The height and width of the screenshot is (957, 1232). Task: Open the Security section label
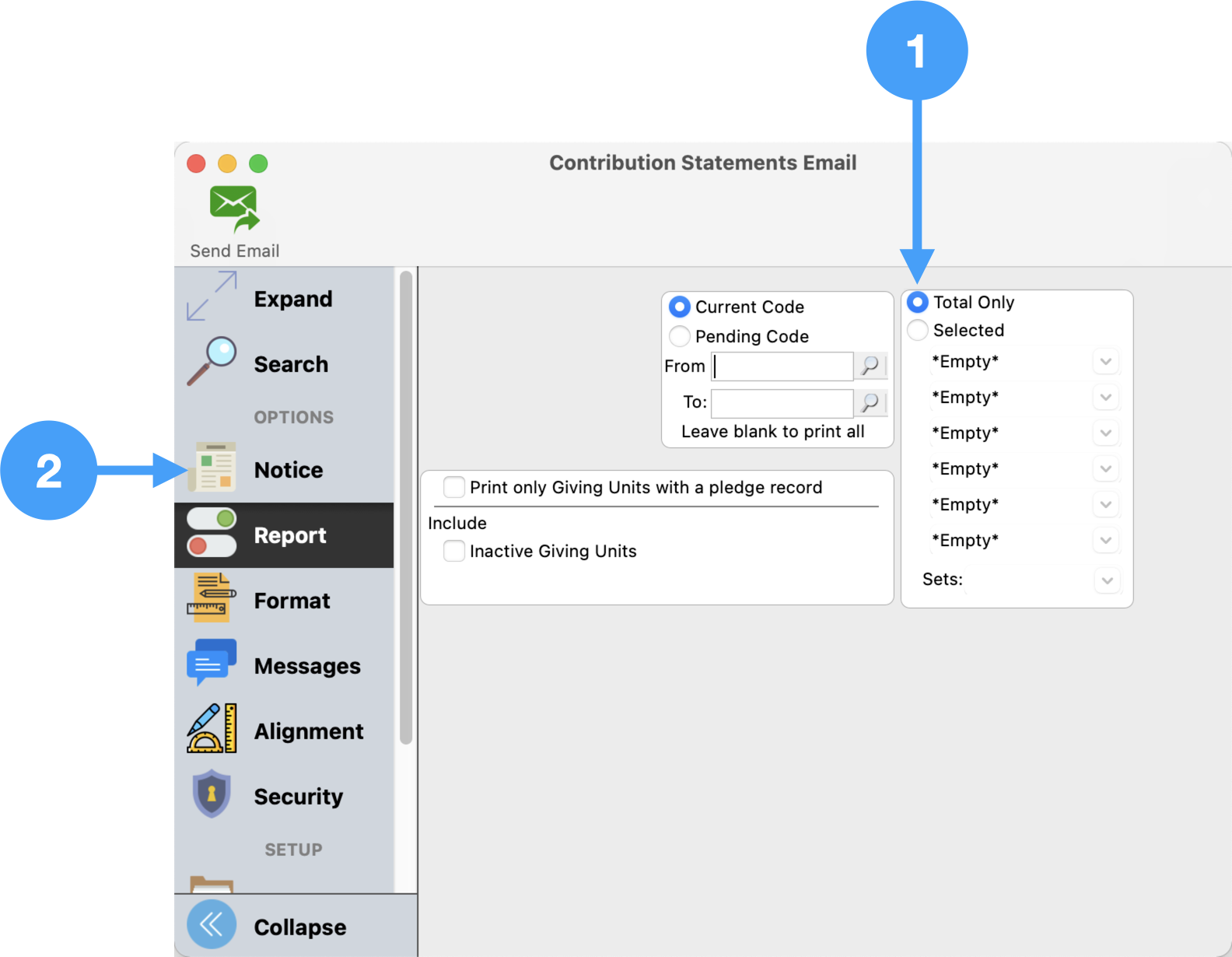(298, 797)
